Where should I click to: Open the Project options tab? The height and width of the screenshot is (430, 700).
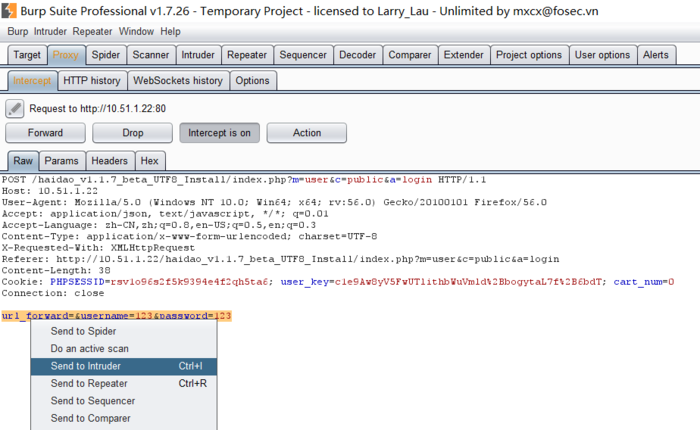click(529, 55)
